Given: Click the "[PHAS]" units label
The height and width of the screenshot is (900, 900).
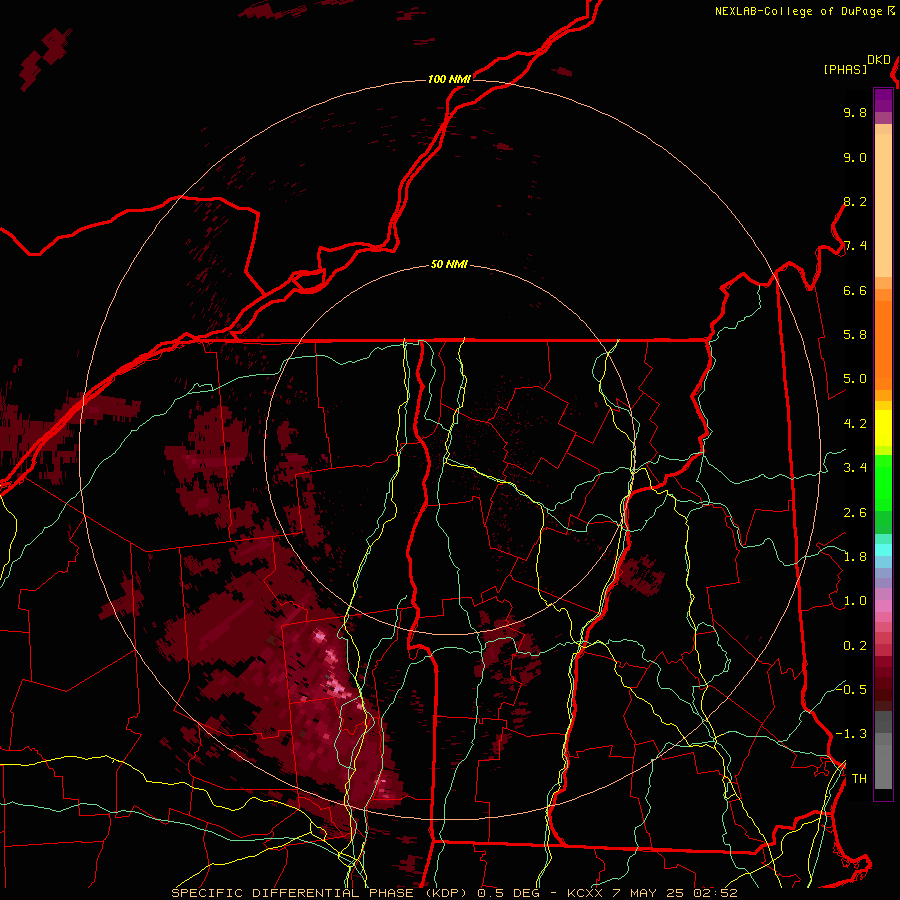Looking at the screenshot, I should pos(845,70).
